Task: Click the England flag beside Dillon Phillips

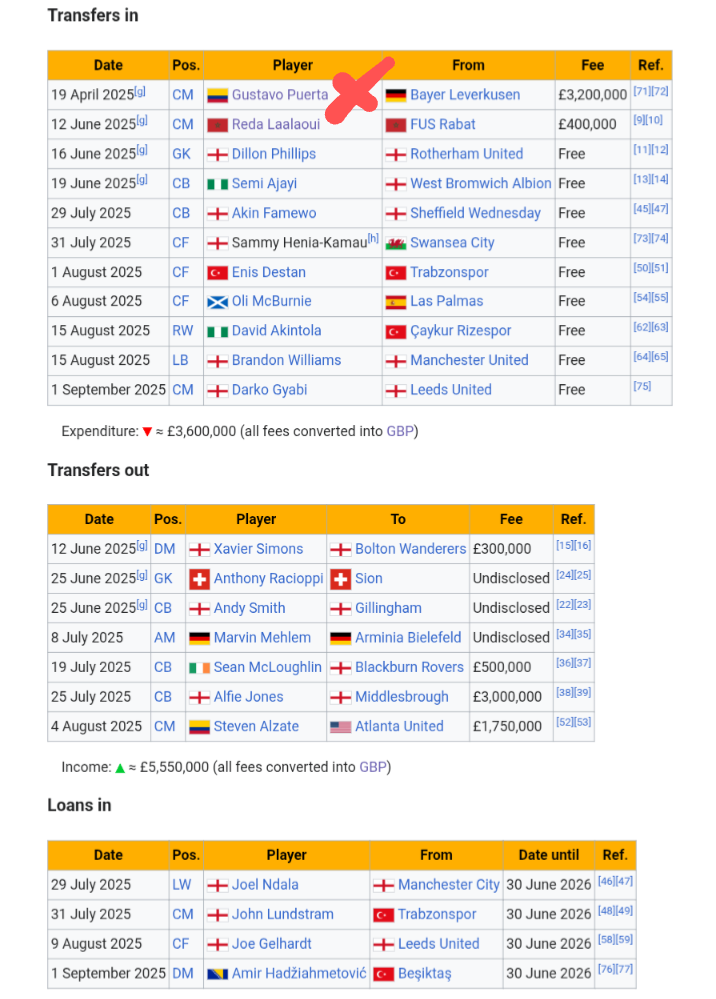Action: point(217,155)
